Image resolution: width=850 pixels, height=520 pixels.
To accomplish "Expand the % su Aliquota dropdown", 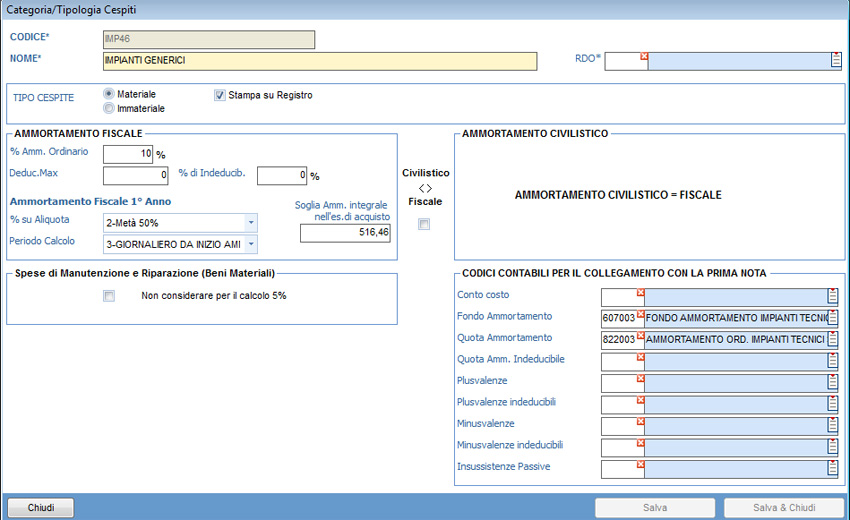I will click(250, 222).
